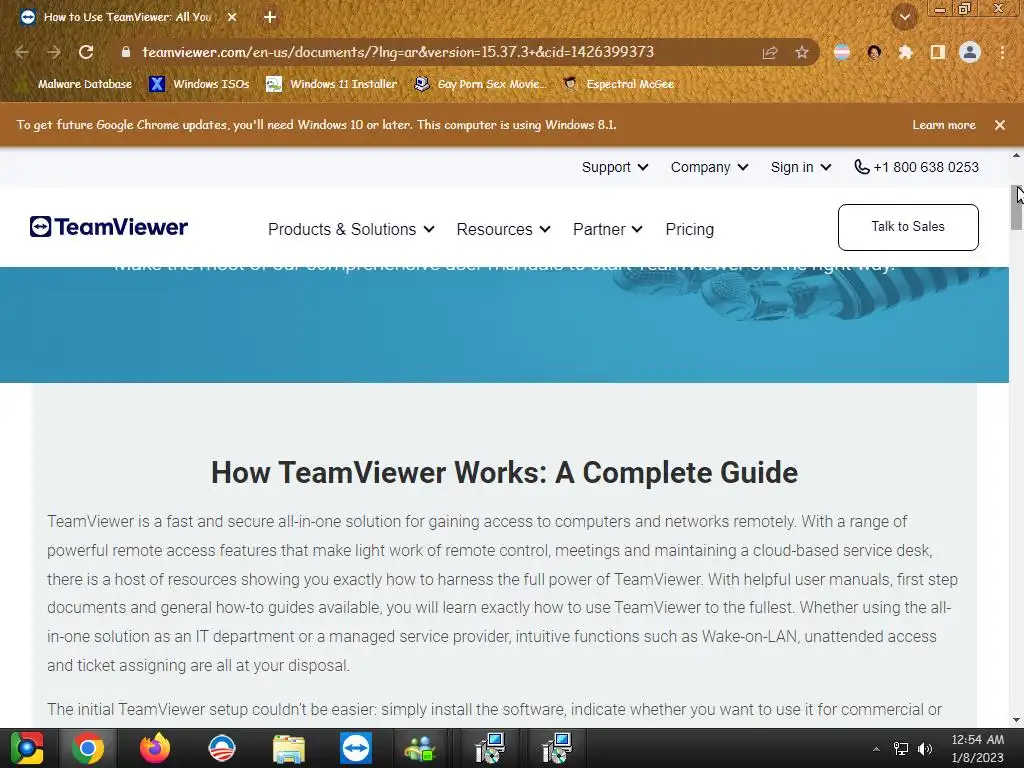Show hidden system tray icons
Image resolution: width=1024 pixels, height=768 pixels.
click(876, 749)
